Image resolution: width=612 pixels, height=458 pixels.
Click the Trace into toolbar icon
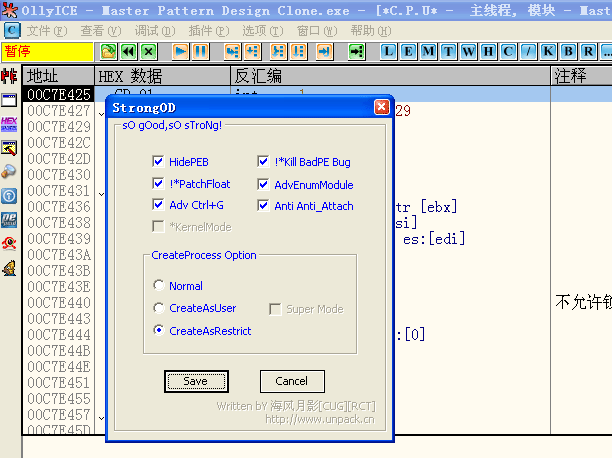[278, 52]
